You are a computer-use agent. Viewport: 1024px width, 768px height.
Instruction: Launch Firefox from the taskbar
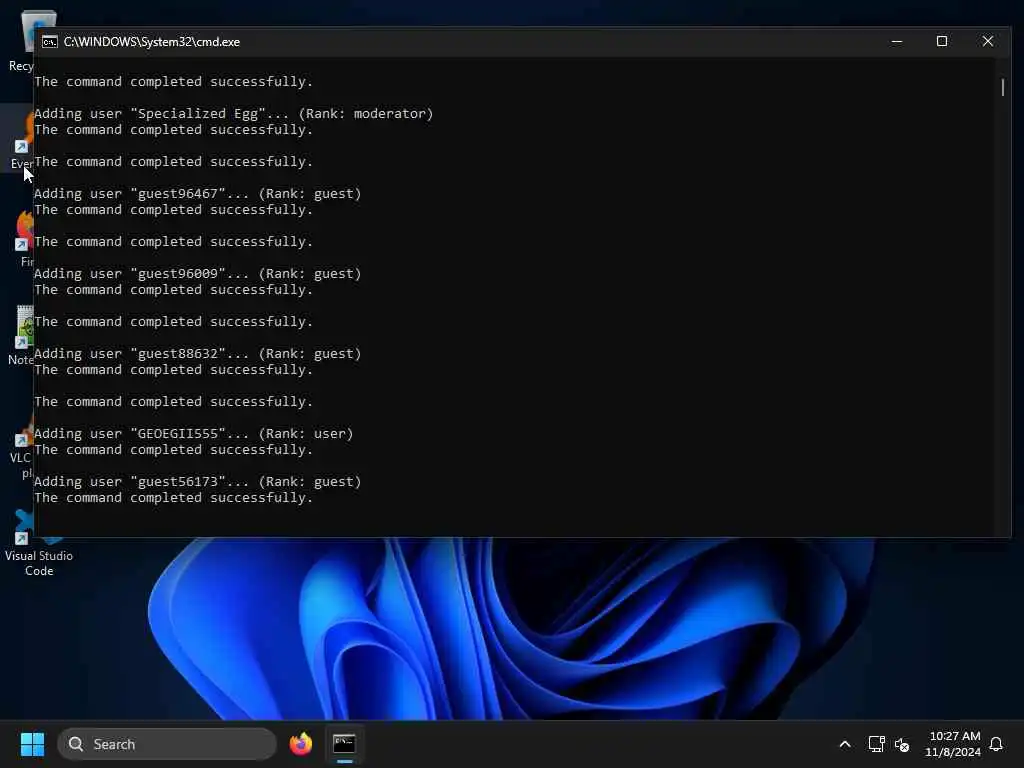[x=300, y=744]
